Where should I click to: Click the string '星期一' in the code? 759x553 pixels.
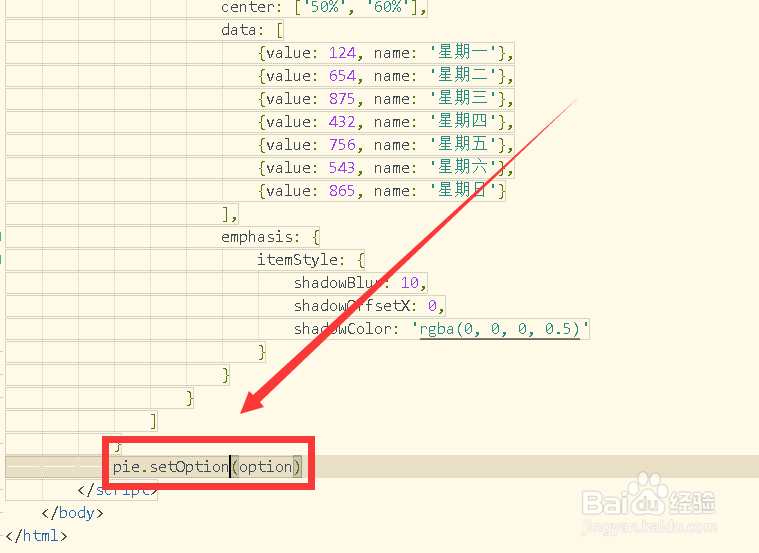[x=463, y=52]
